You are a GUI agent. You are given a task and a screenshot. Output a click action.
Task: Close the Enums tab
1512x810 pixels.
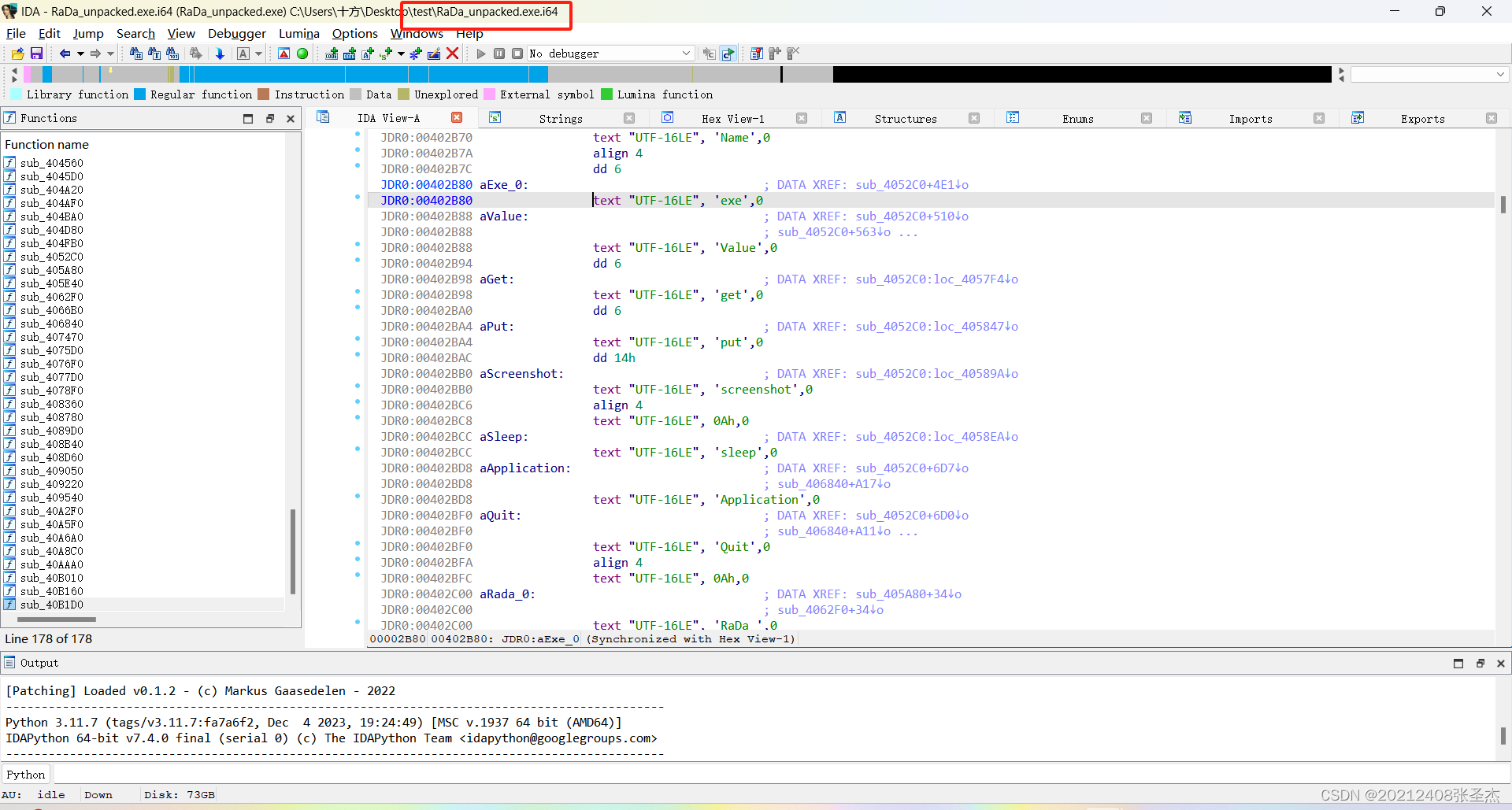click(1147, 118)
